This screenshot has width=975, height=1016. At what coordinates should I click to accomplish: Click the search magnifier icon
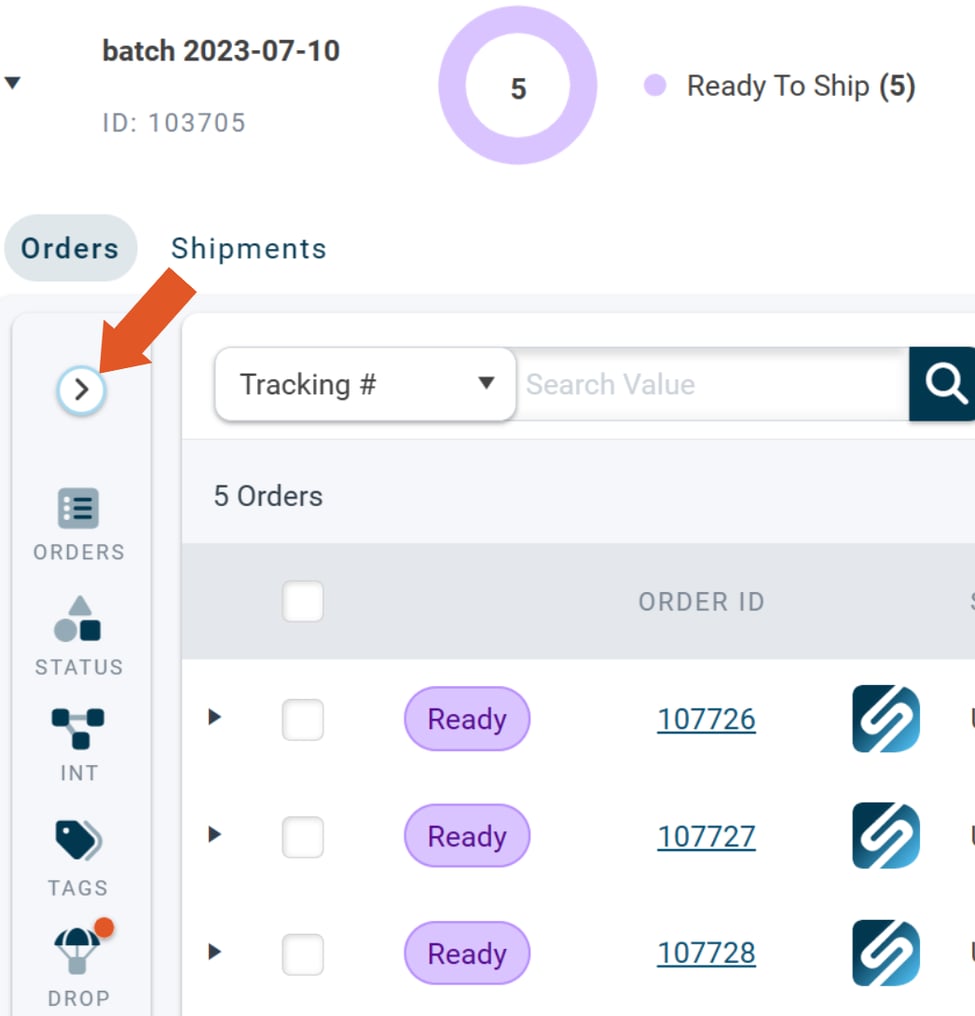click(x=945, y=383)
